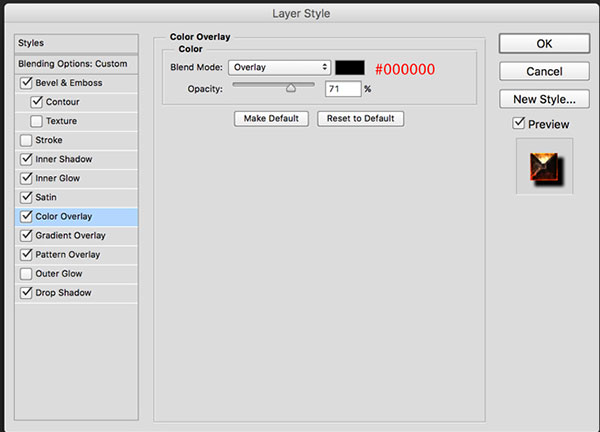Enable the Stroke checkbox

(x=26, y=140)
